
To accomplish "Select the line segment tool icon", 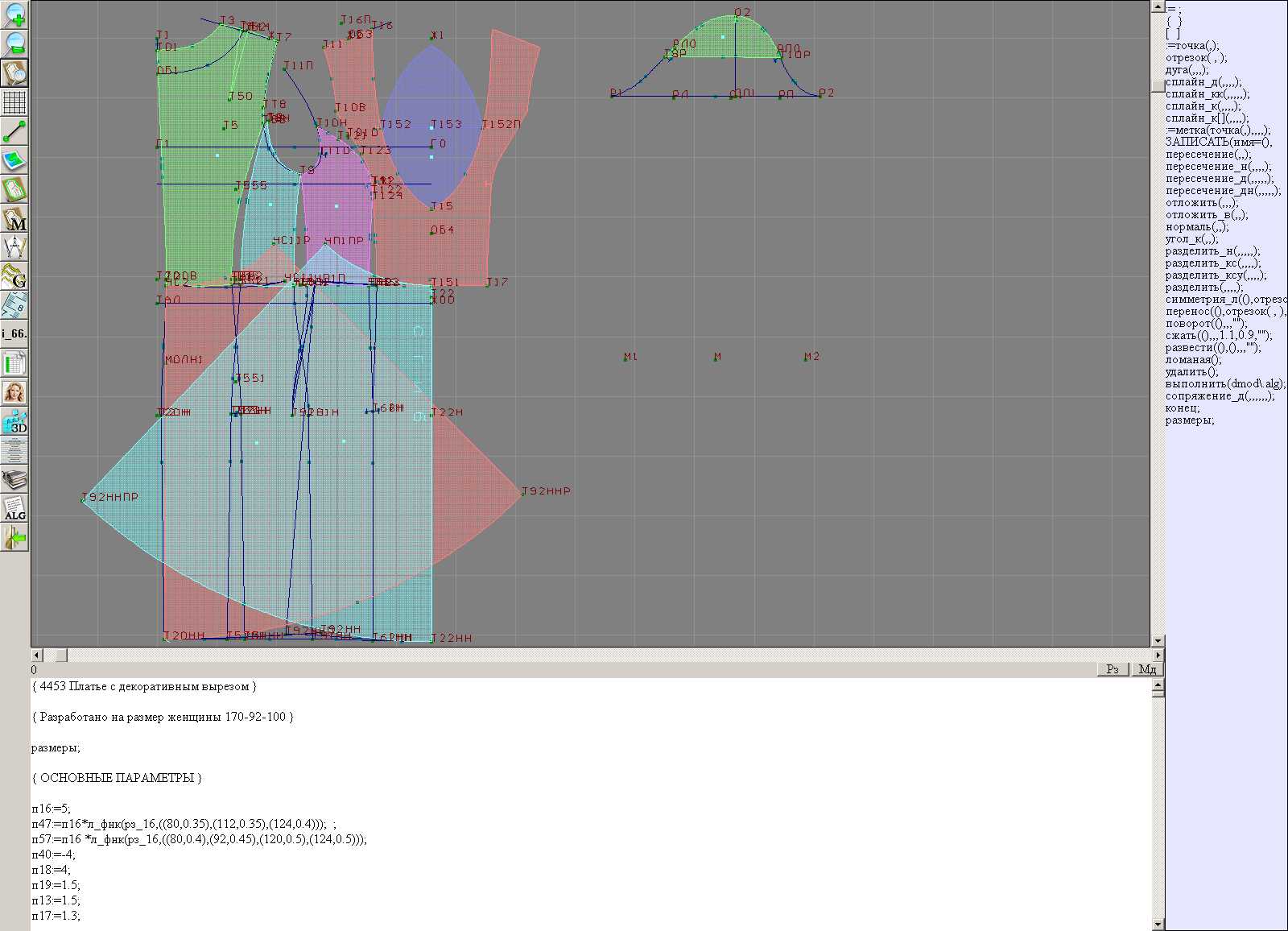I will [14, 131].
